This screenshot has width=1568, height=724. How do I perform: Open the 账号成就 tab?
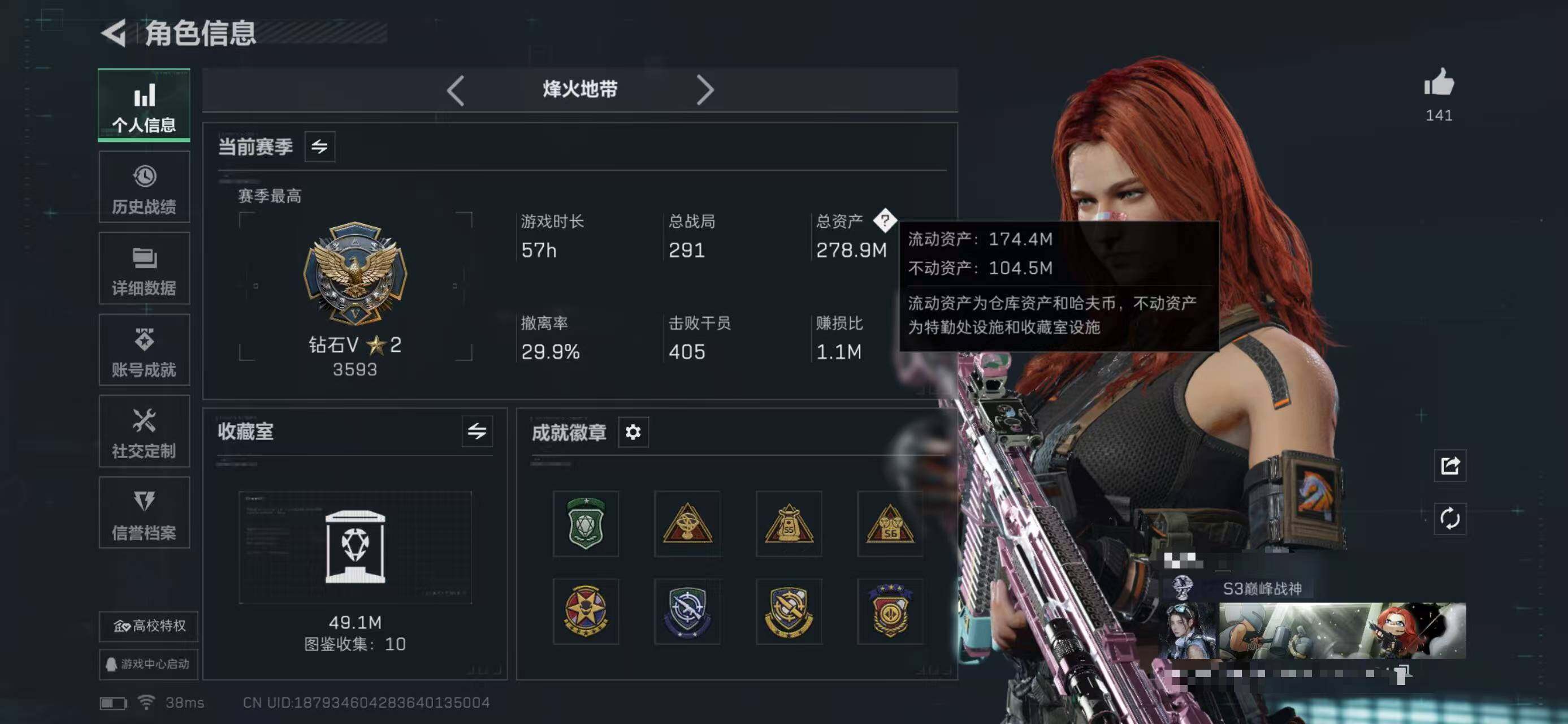pyautogui.click(x=144, y=350)
